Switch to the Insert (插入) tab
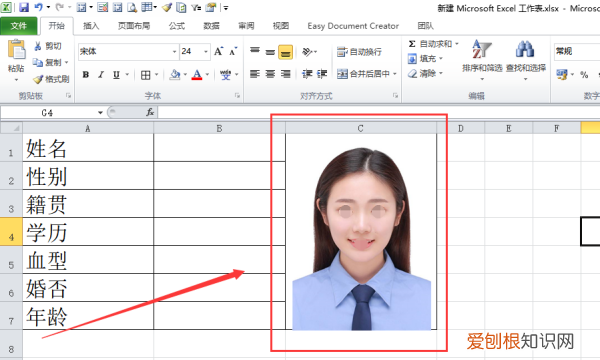The height and width of the screenshot is (360, 600). click(91, 26)
